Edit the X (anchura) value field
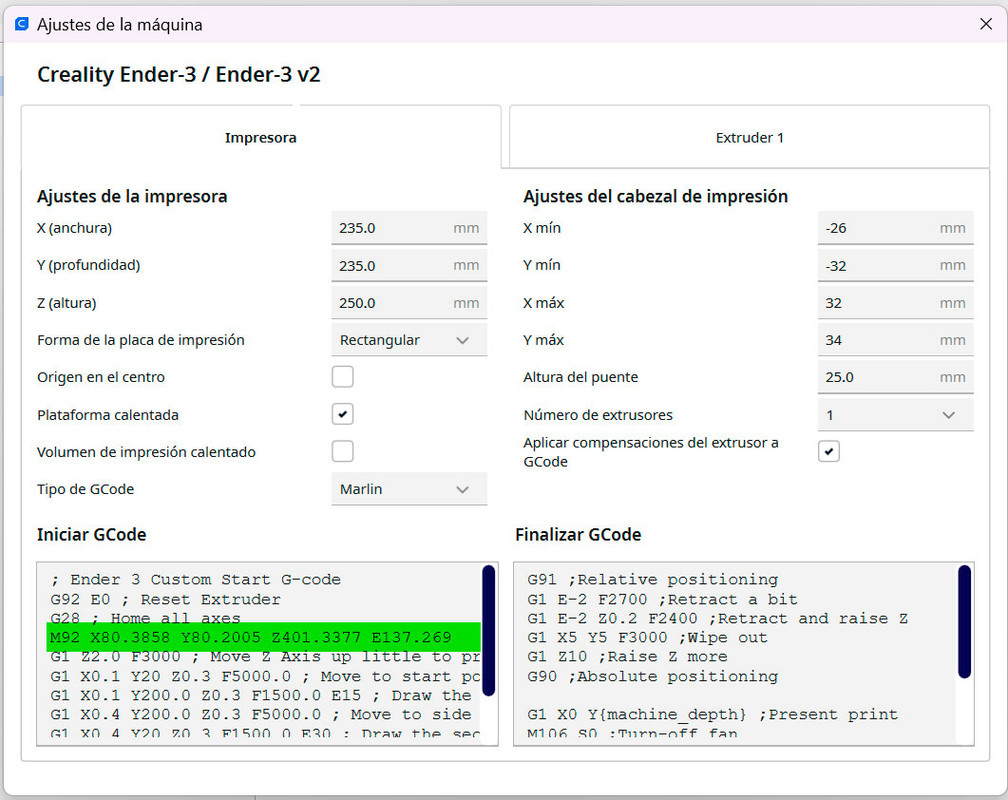Image resolution: width=1008 pixels, height=800 pixels. tap(409, 228)
